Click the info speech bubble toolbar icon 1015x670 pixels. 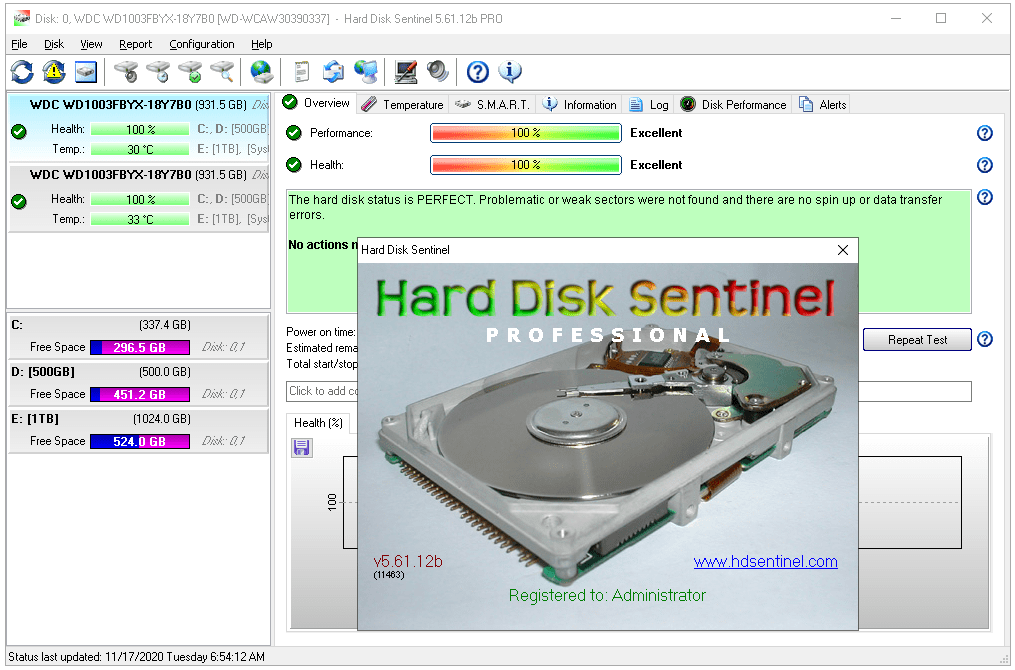pos(510,72)
